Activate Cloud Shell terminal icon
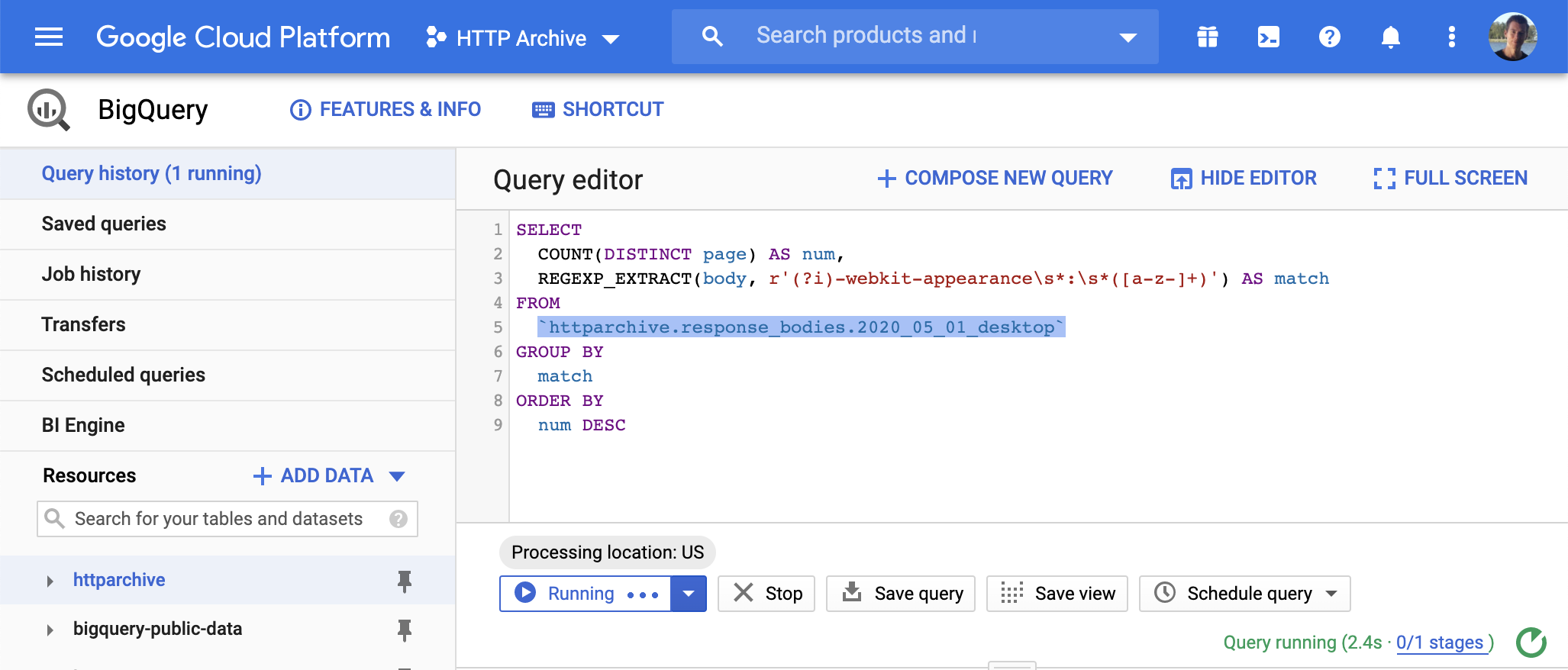The height and width of the screenshot is (670, 1568). tap(1269, 37)
